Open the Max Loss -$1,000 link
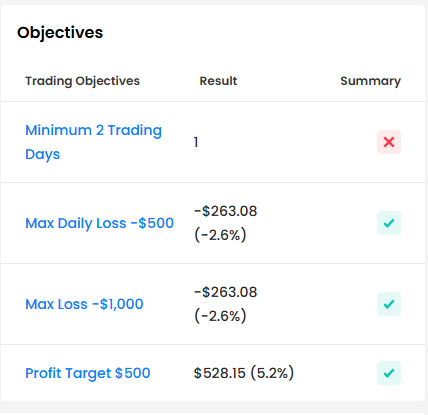The width and height of the screenshot is (428, 415). coord(84,304)
